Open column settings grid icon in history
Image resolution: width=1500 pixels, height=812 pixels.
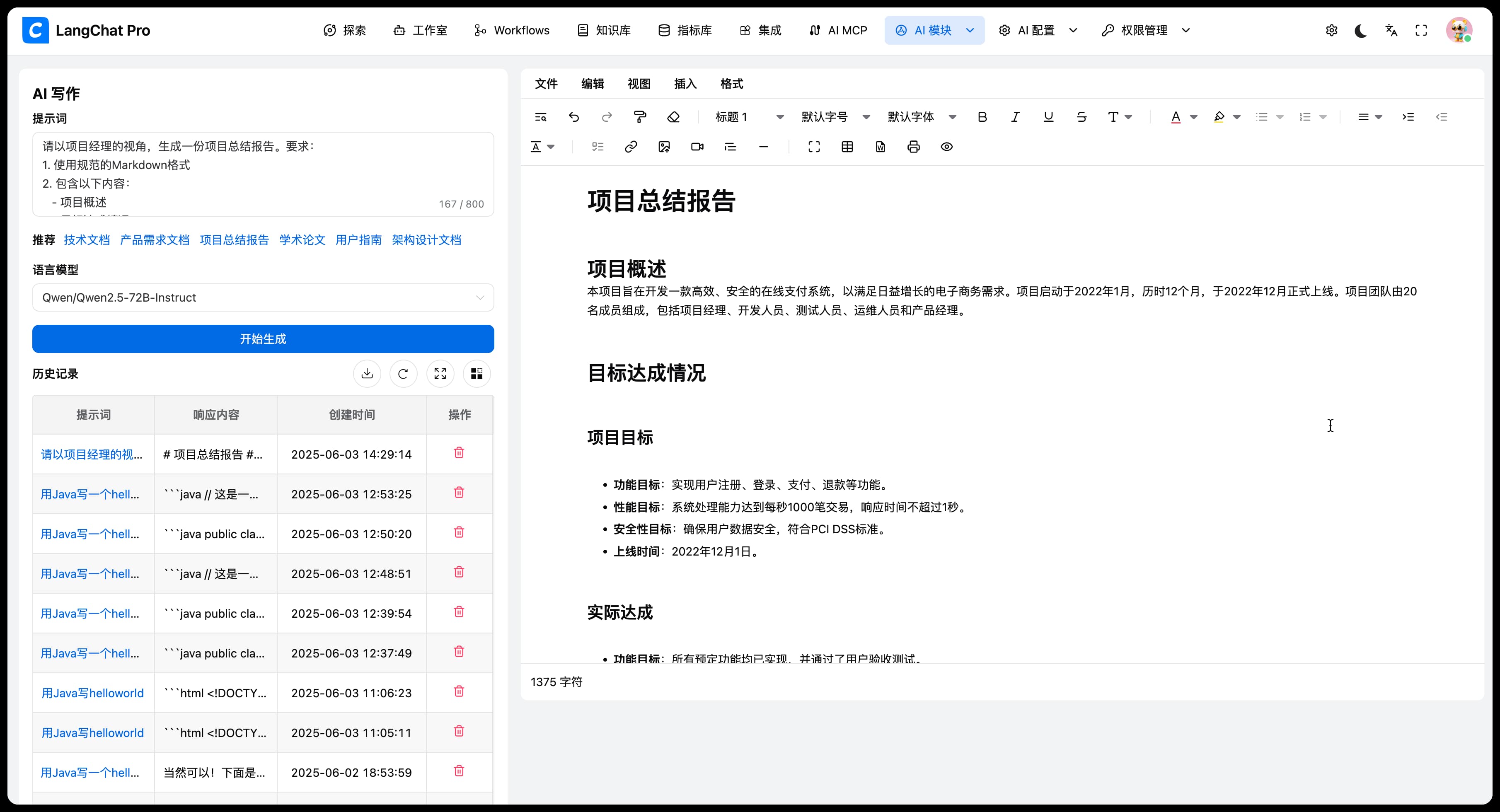pos(477,374)
